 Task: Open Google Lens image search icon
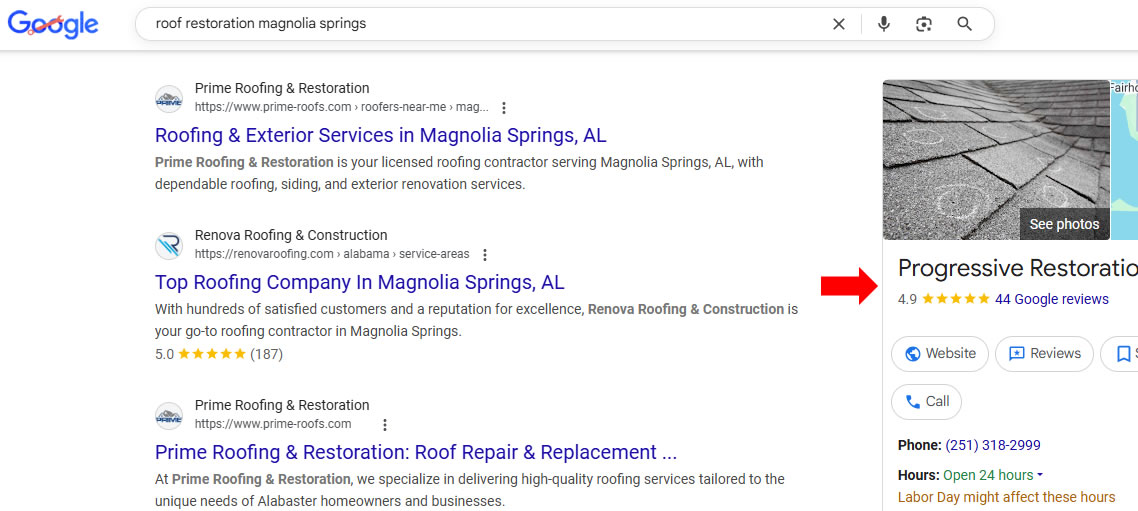[x=924, y=24]
